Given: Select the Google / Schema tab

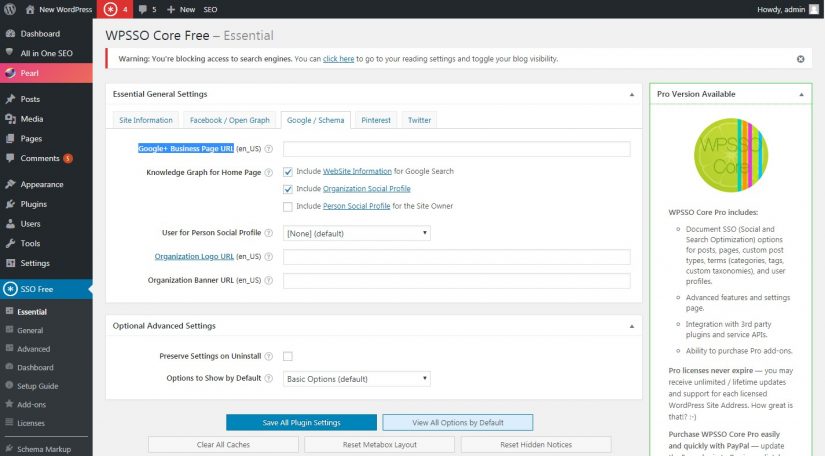Looking at the screenshot, I should click(315, 120).
